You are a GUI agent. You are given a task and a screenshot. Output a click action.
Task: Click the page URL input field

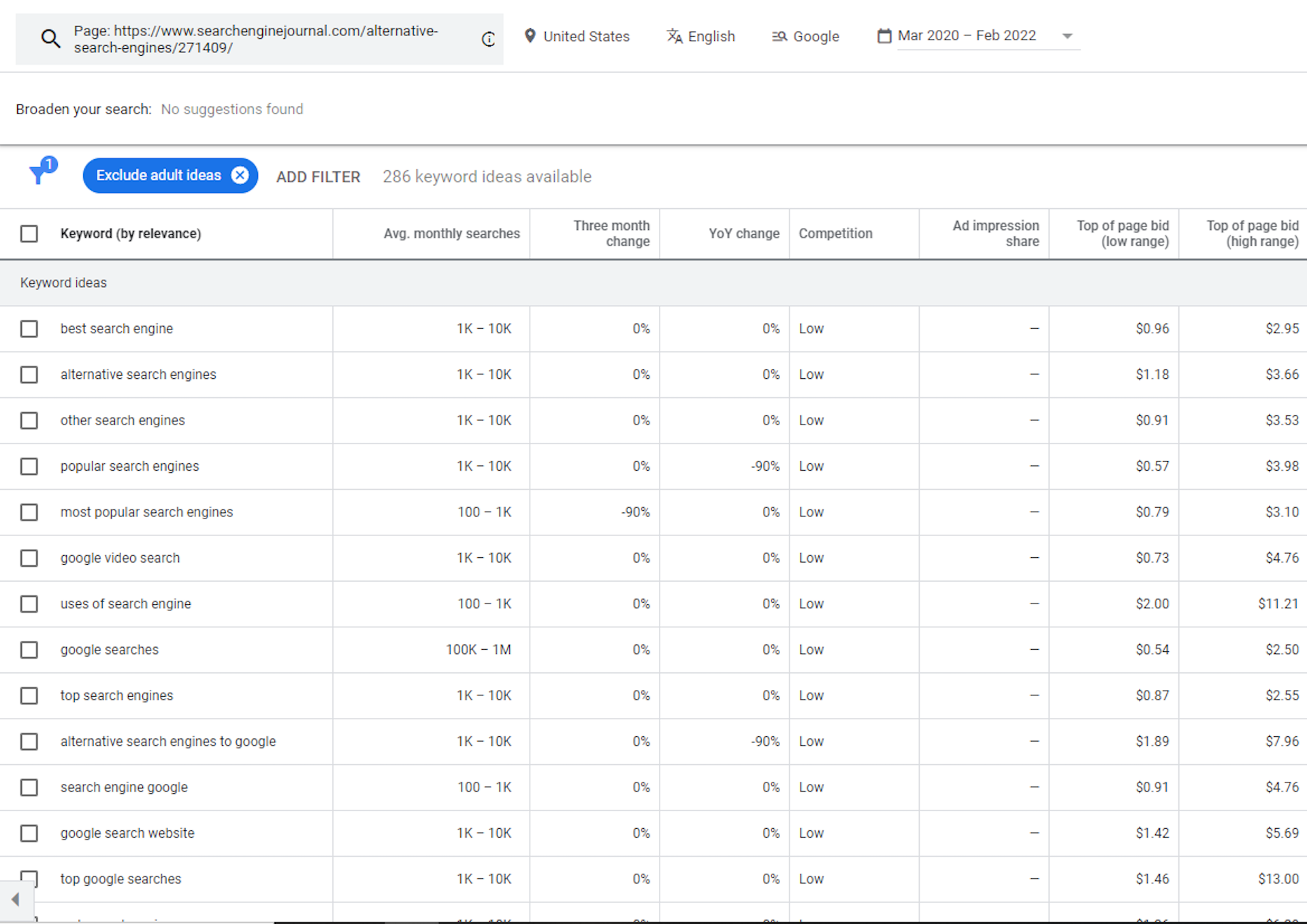[259, 39]
